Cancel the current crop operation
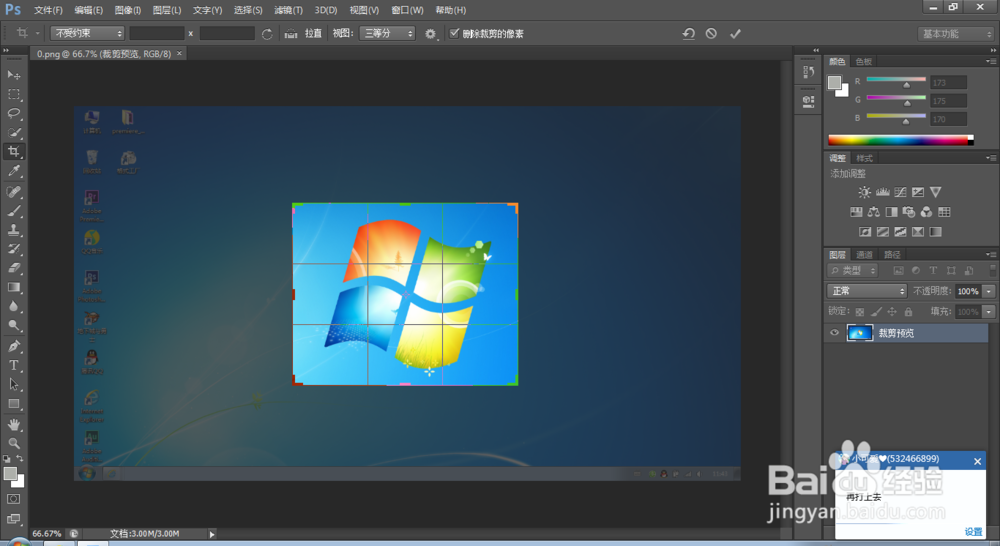 [x=711, y=34]
